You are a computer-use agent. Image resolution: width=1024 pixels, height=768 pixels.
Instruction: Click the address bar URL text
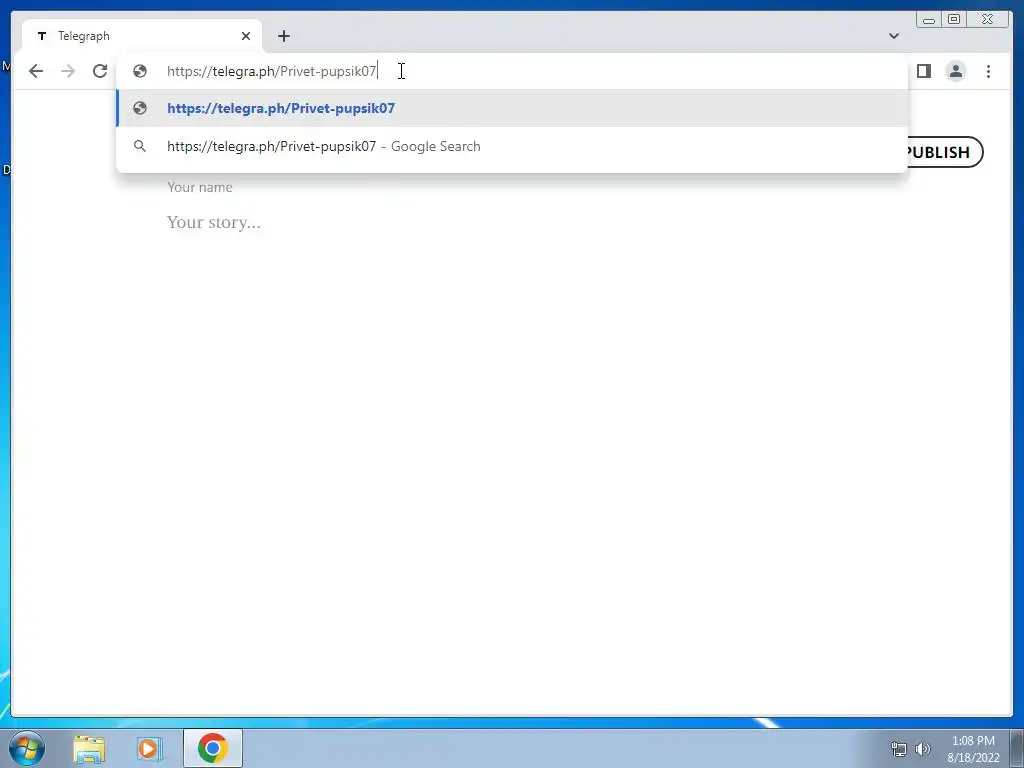pyautogui.click(x=272, y=71)
